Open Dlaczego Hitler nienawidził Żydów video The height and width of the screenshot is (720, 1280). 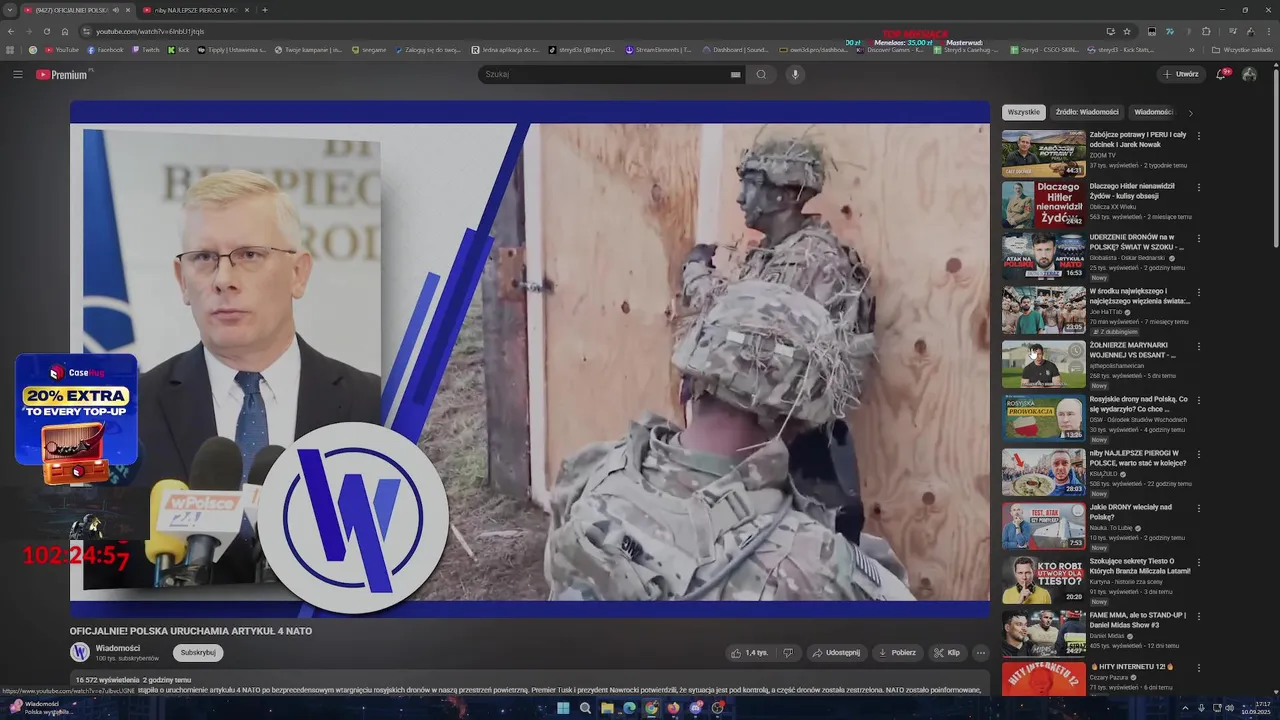tap(1043, 205)
